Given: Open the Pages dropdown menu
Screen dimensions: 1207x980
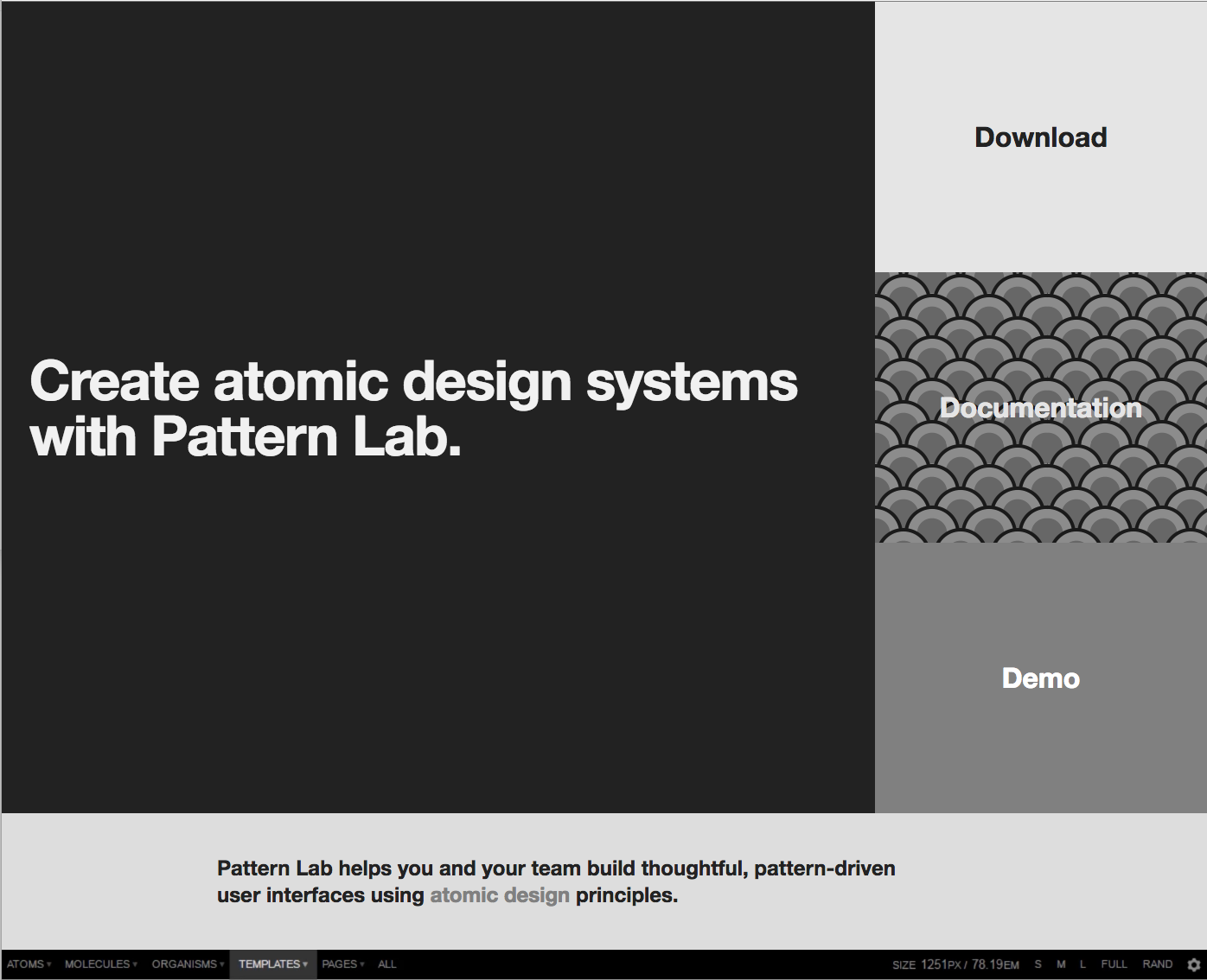Looking at the screenshot, I should [x=343, y=964].
